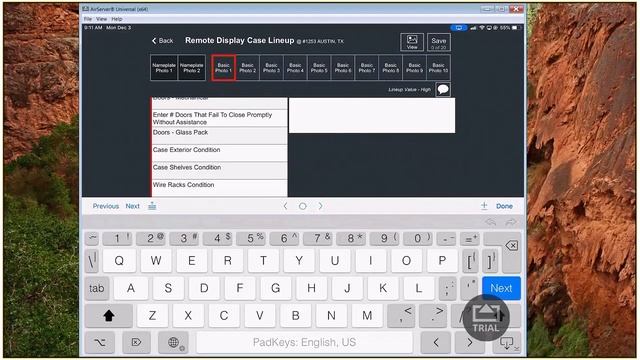Select Nameplate Photo 2 tab
Screen dimensions: 640x360
(x=192, y=68)
